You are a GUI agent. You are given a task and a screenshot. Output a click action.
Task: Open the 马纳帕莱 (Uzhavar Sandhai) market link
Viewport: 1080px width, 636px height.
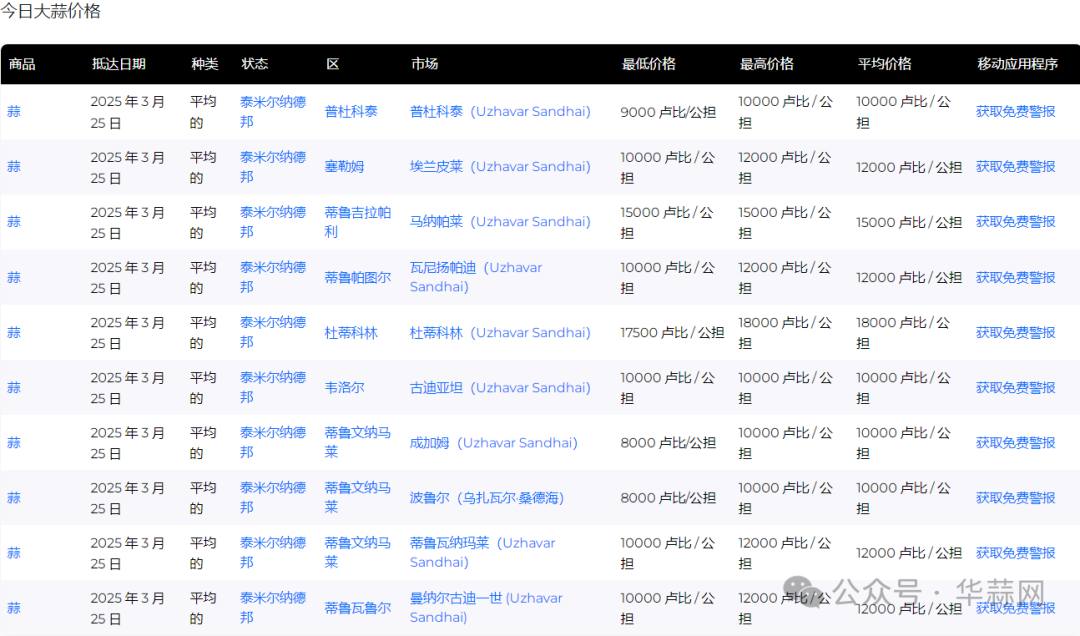[500, 222]
